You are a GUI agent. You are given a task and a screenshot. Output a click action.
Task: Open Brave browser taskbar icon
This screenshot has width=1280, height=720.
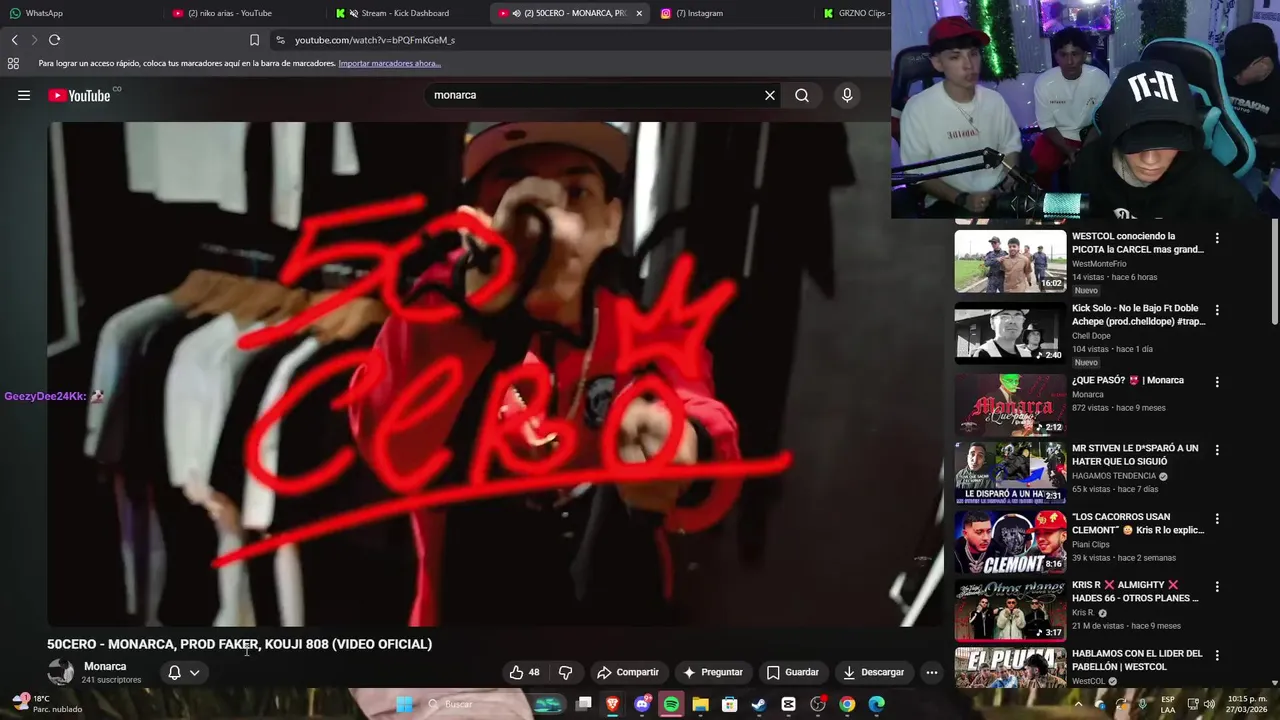613,704
